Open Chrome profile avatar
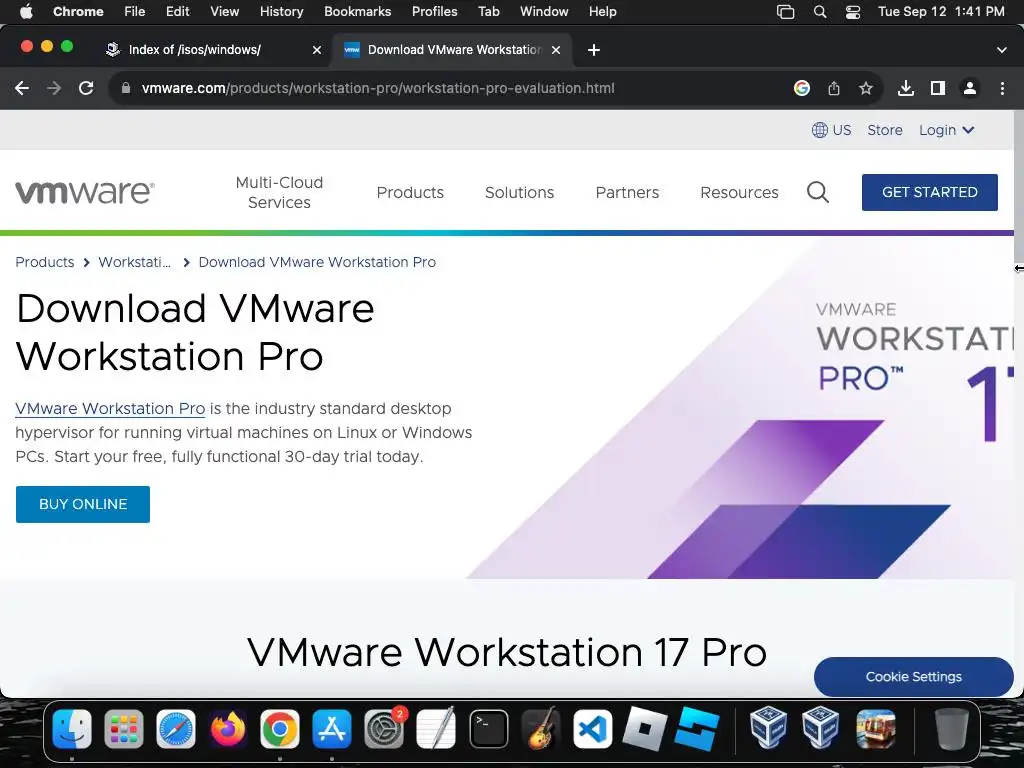This screenshot has height=768, width=1024. pyautogui.click(x=970, y=88)
